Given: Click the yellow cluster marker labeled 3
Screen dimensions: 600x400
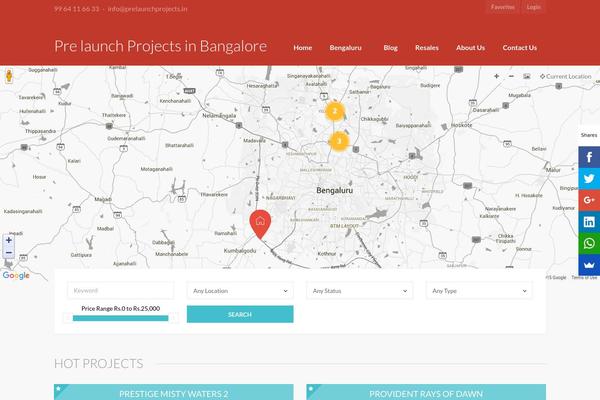Looking at the screenshot, I should click(x=339, y=141).
